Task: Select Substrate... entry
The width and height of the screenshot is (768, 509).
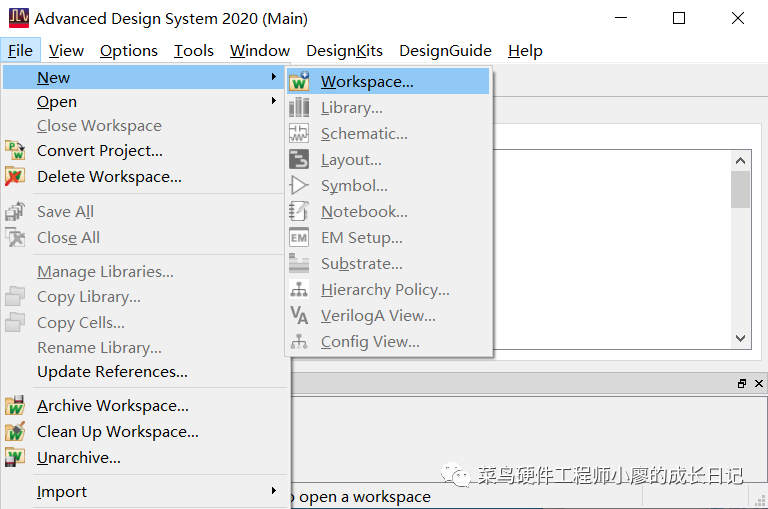Action: click(x=388, y=264)
